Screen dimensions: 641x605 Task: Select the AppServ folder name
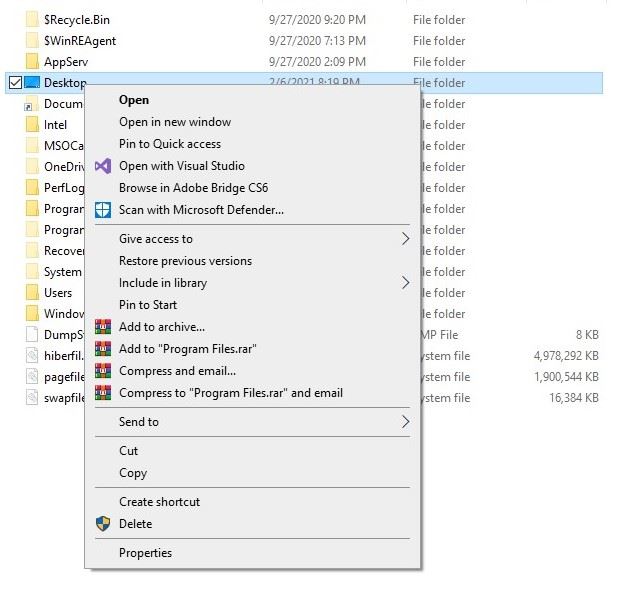tap(66, 62)
